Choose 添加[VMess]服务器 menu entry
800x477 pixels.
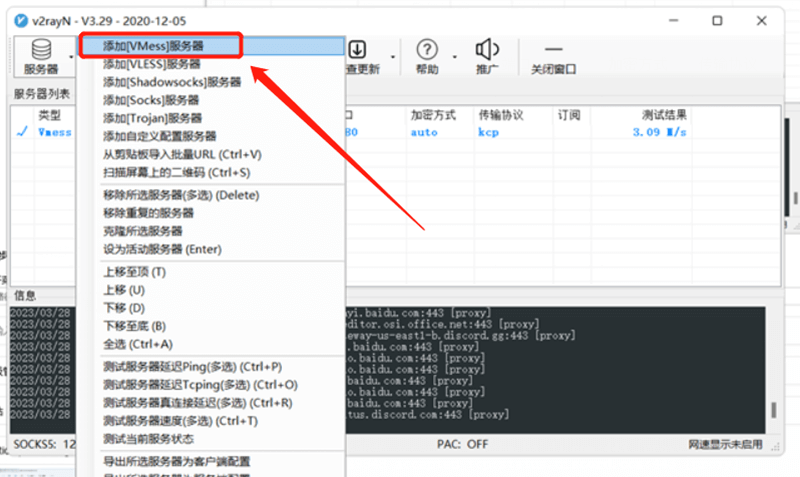point(213,46)
